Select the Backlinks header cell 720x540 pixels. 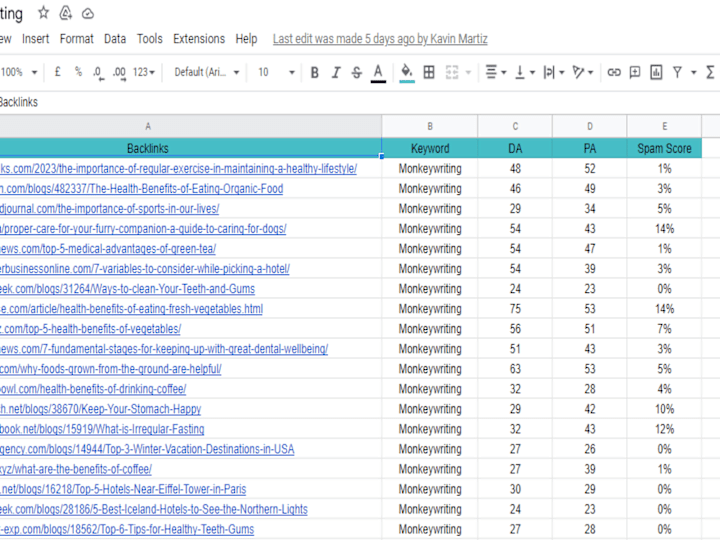coord(191,148)
